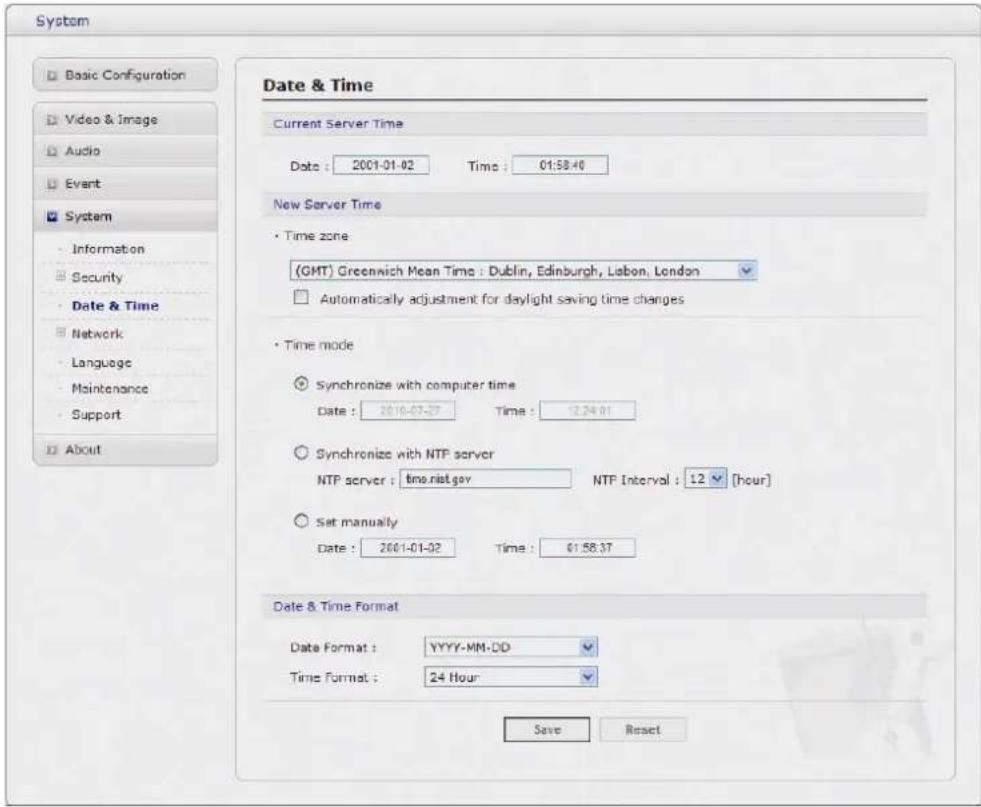This screenshot has height=807, width=981.
Task: Click the manual Time field
Action: [x=587, y=548]
